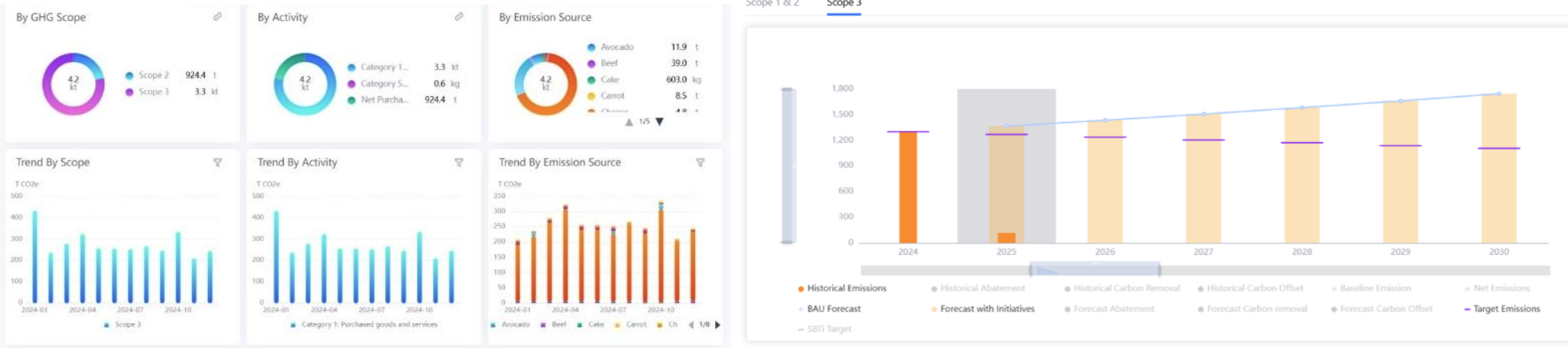Screen dimensions: 1568x348
Task: Hide Target Emissions line series
Action: point(1505,309)
